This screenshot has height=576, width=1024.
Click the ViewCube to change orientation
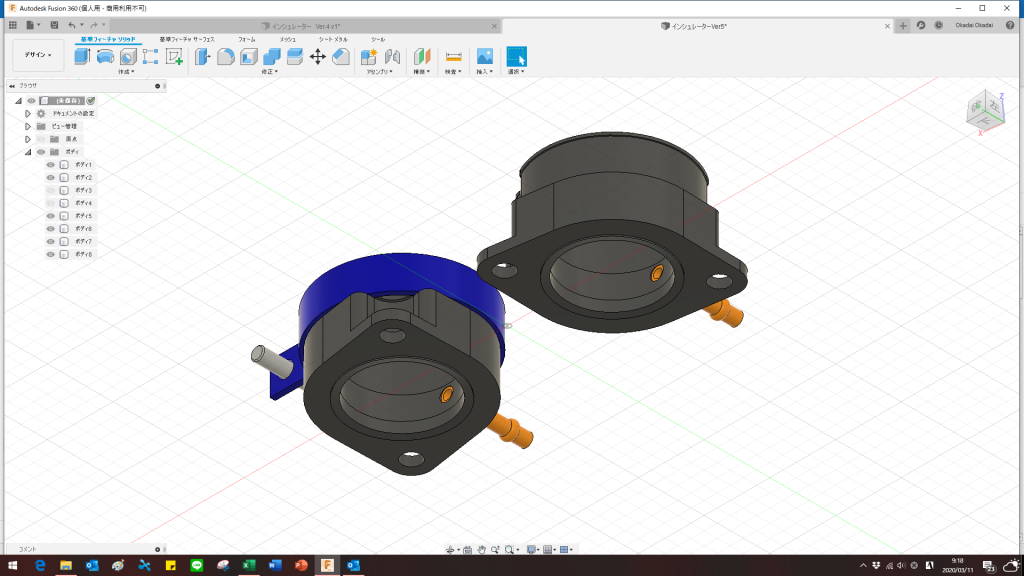985,111
